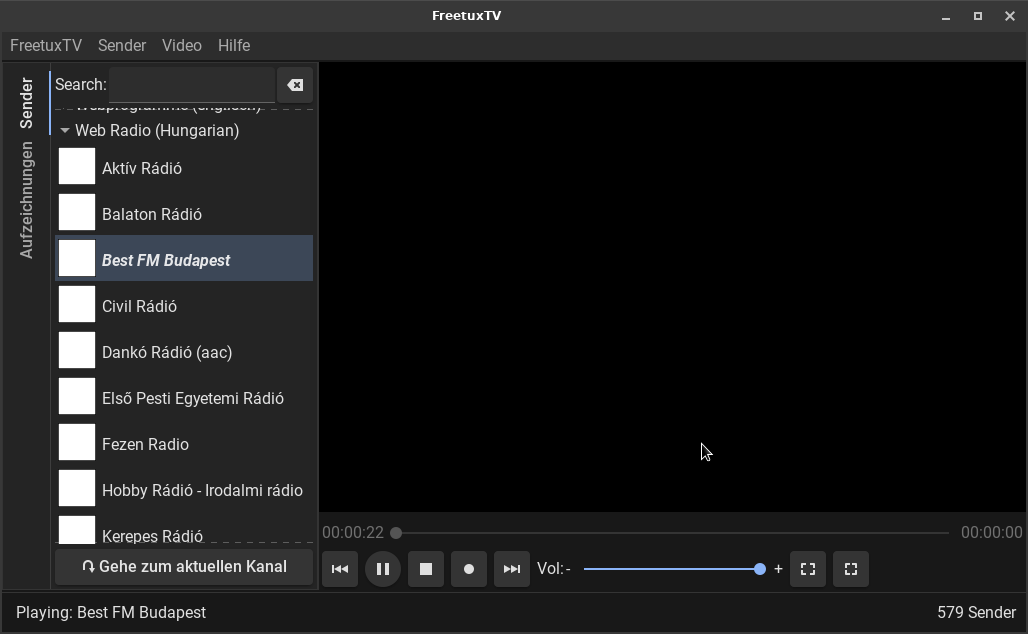1028x634 pixels.
Task: Adjust the volume slider
Action: (x=672, y=569)
